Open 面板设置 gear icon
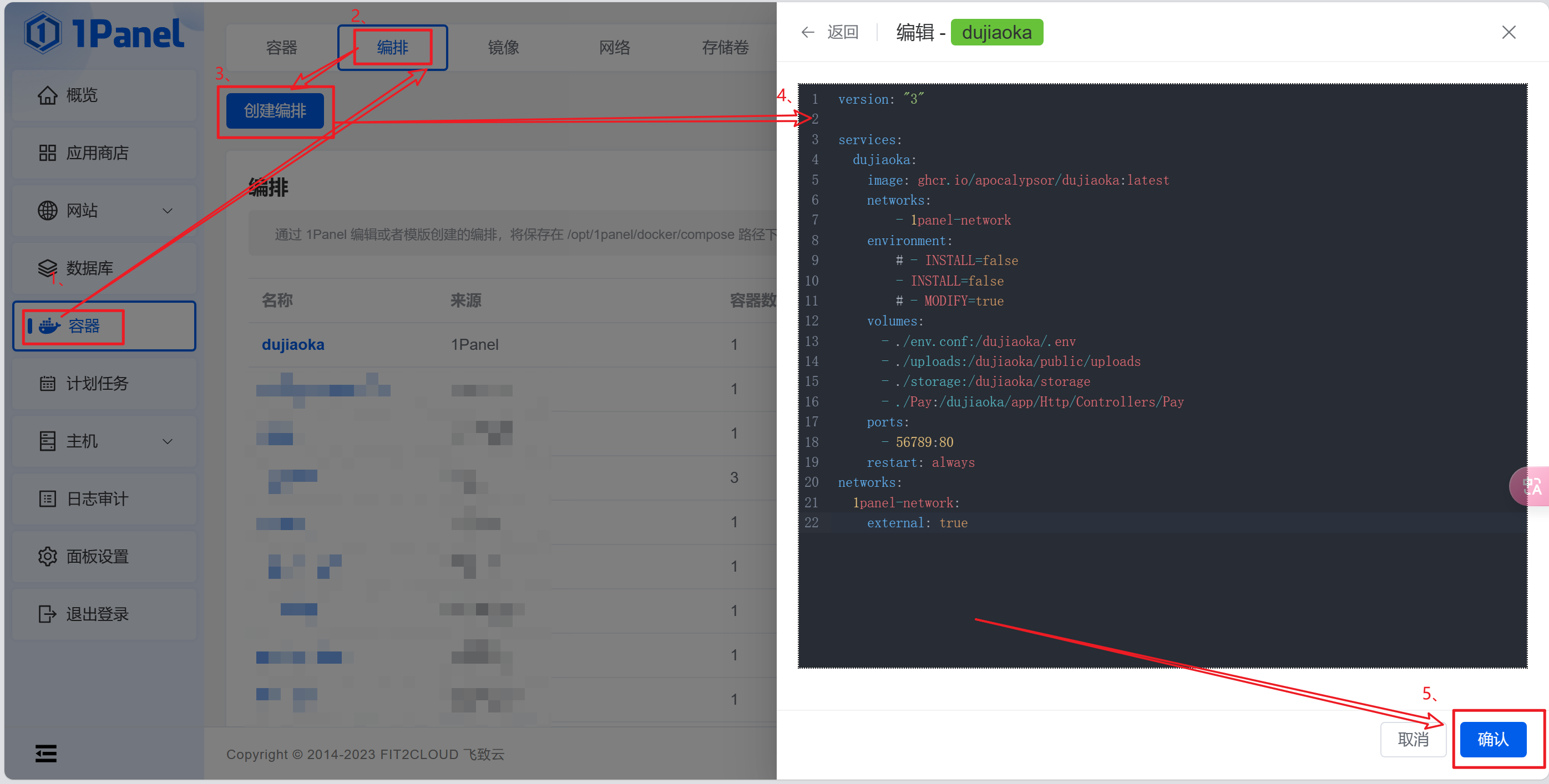1549x784 pixels. [48, 556]
